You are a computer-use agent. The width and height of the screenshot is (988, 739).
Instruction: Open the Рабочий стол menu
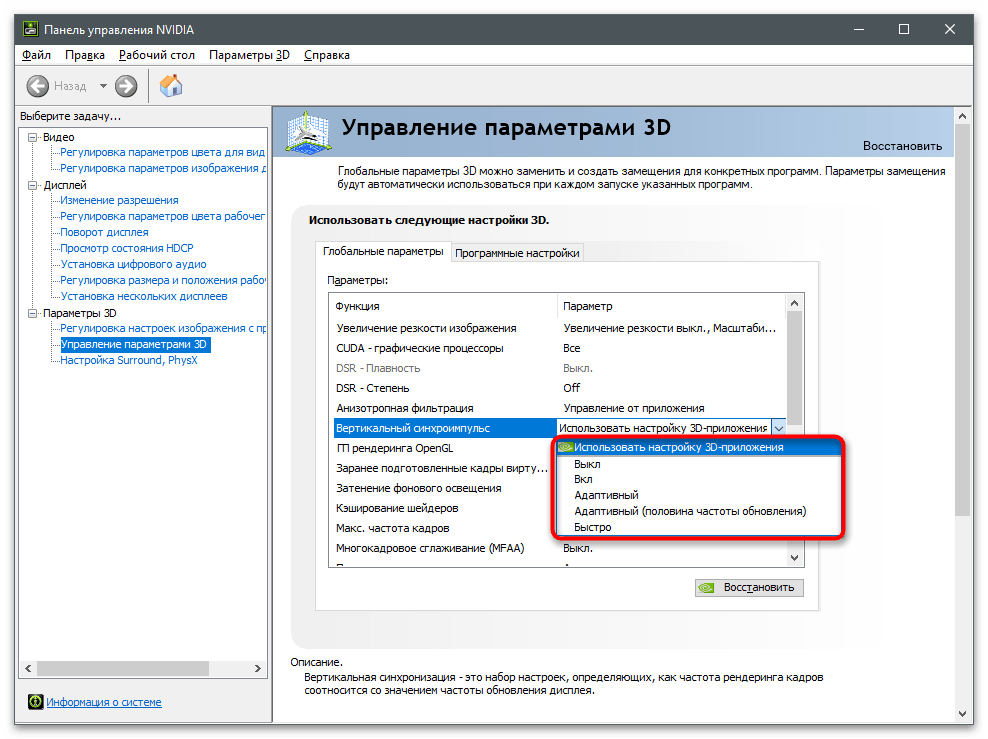pyautogui.click(x=157, y=55)
